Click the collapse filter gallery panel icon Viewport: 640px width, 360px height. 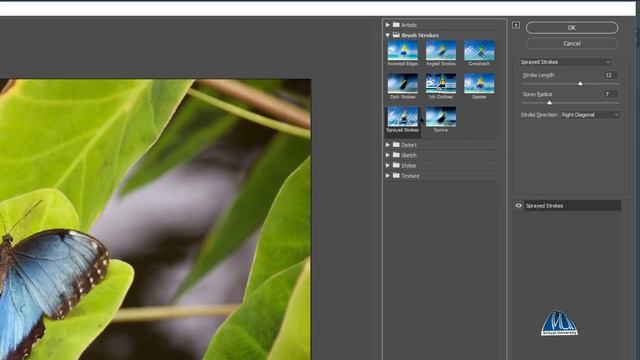tap(516, 25)
